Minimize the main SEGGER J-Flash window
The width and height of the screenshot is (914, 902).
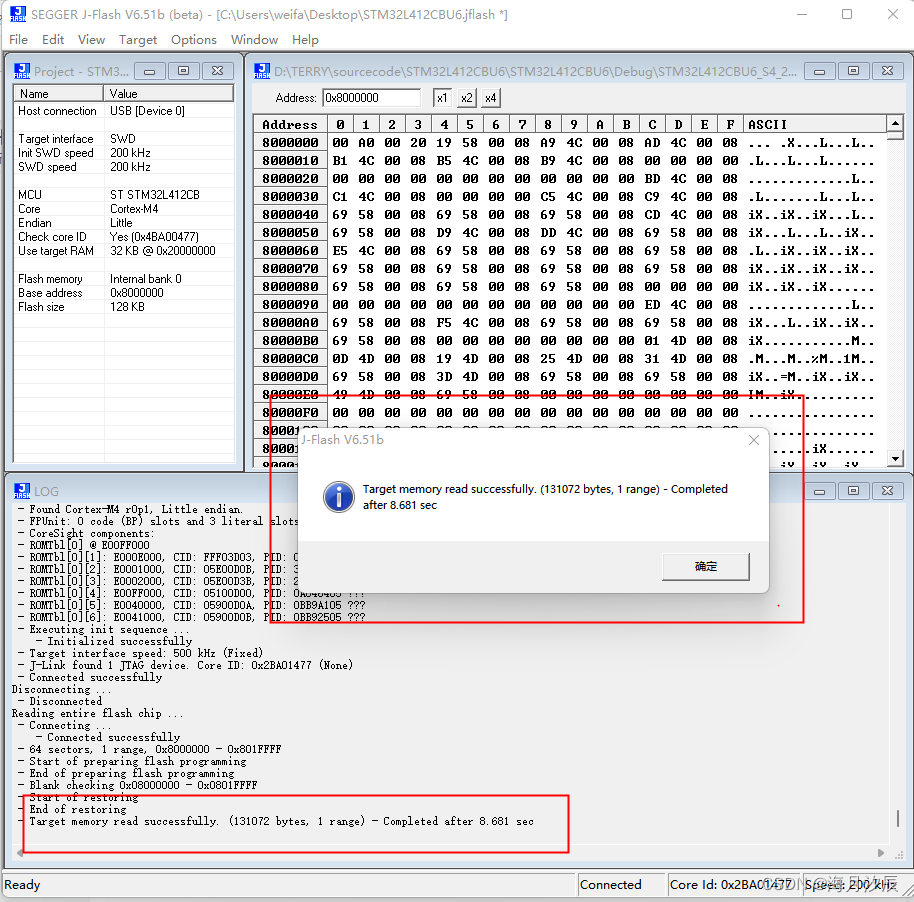click(802, 14)
